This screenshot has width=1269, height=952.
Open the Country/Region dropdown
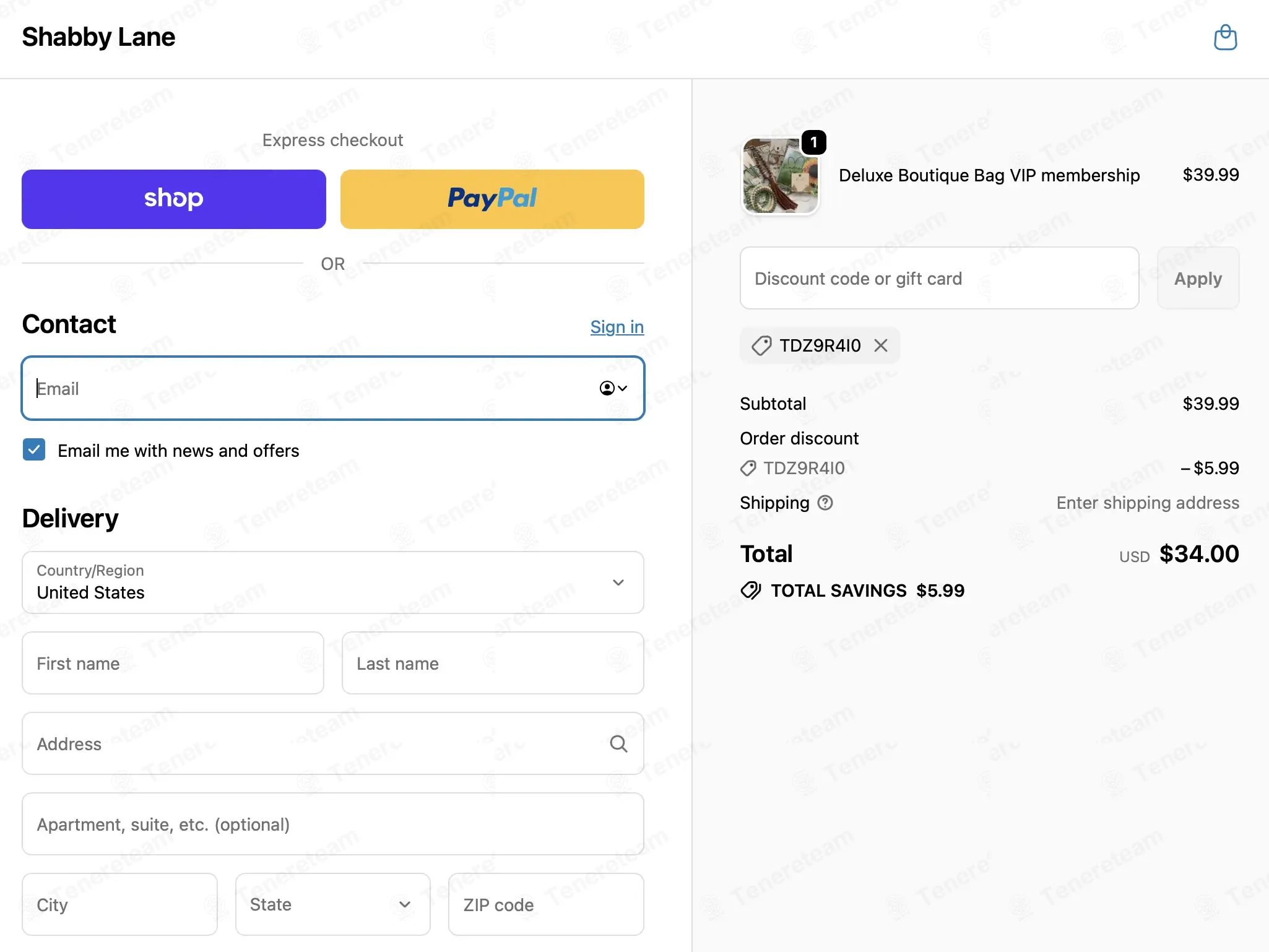(333, 582)
